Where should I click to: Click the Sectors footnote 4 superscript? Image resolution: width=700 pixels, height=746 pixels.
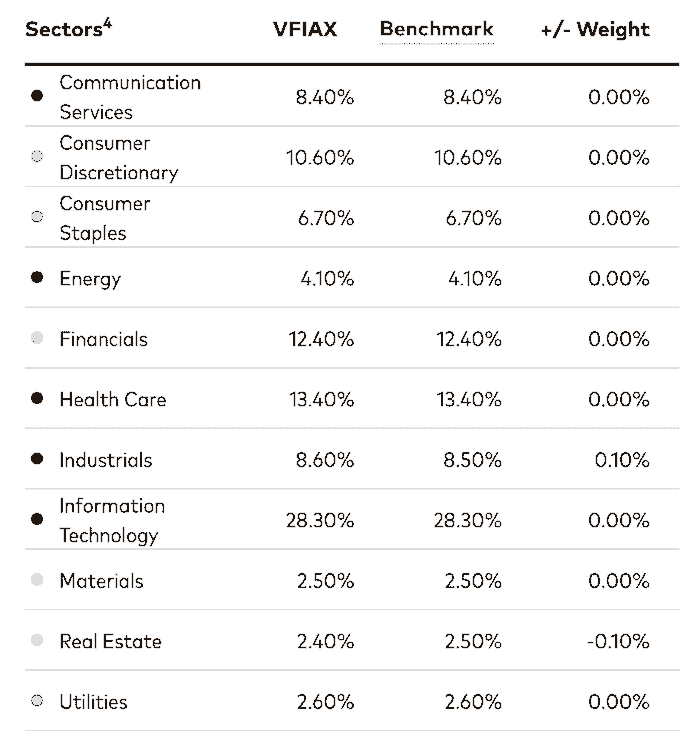tap(107, 23)
